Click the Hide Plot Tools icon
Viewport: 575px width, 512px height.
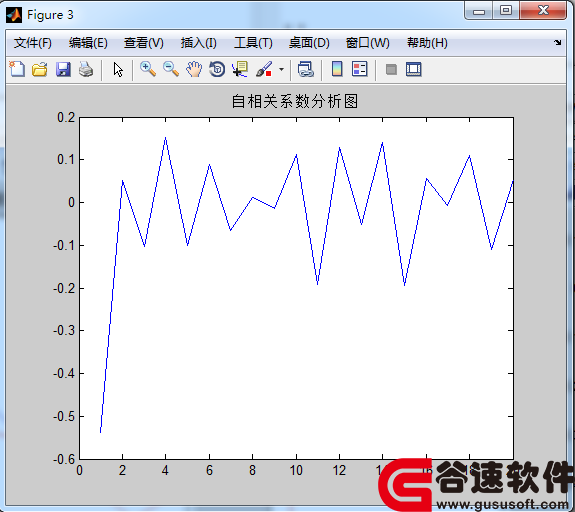point(391,69)
